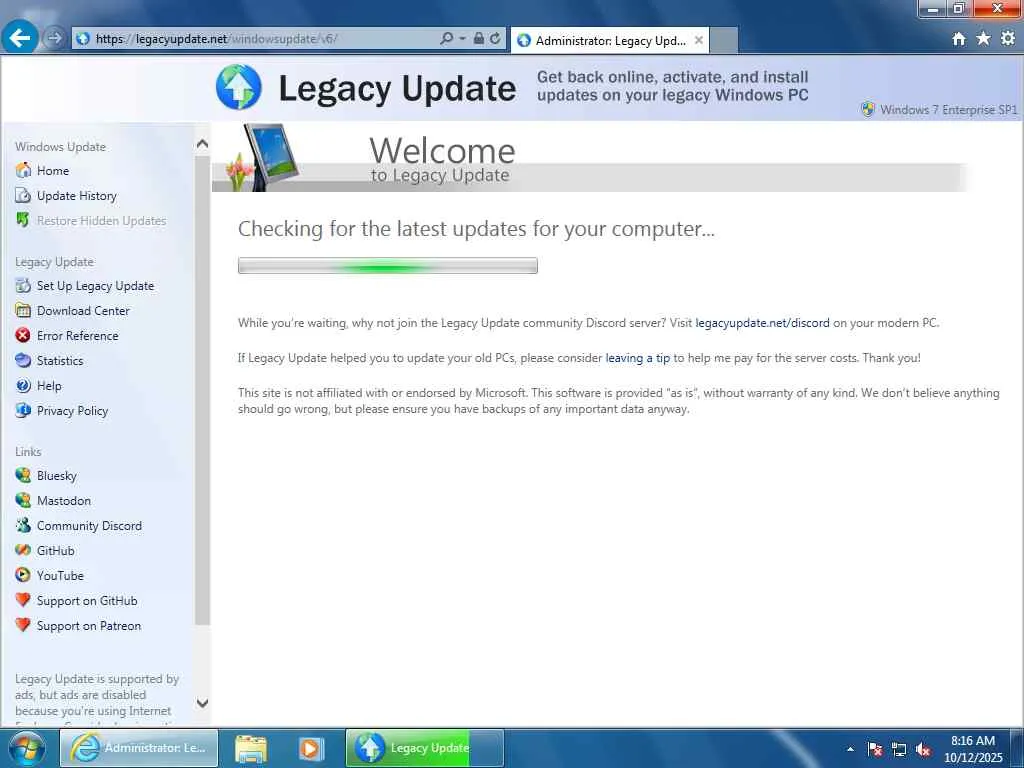Click the network tray icon

coord(899,749)
